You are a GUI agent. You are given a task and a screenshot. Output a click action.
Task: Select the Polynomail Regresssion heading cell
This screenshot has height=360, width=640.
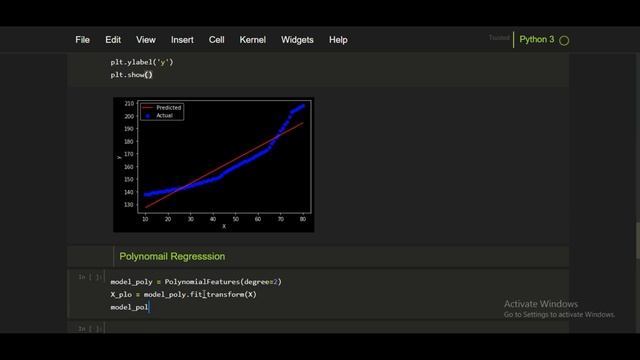pos(318,256)
